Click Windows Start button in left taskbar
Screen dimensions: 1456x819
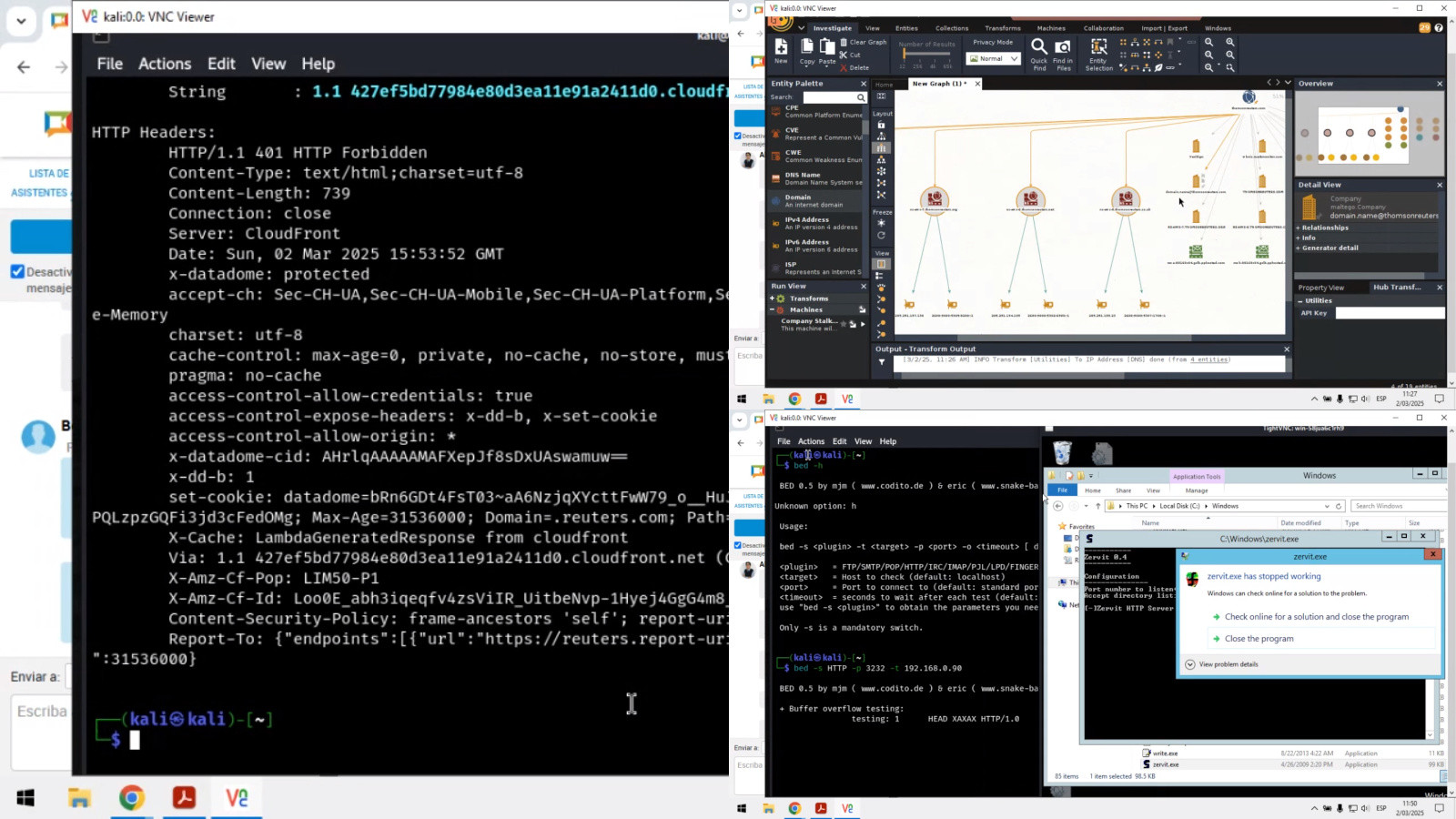point(25,798)
